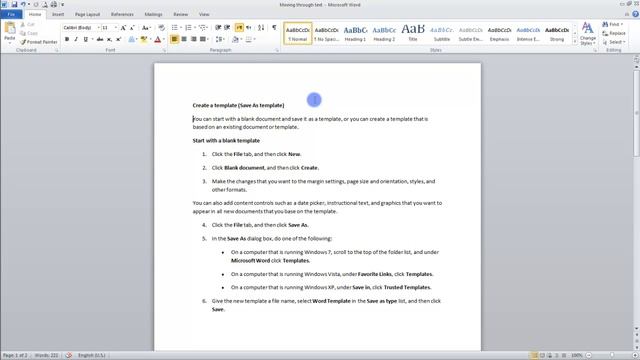The width and height of the screenshot is (640, 360).
Task: Expand the Styles gallery
Action: click(575, 42)
